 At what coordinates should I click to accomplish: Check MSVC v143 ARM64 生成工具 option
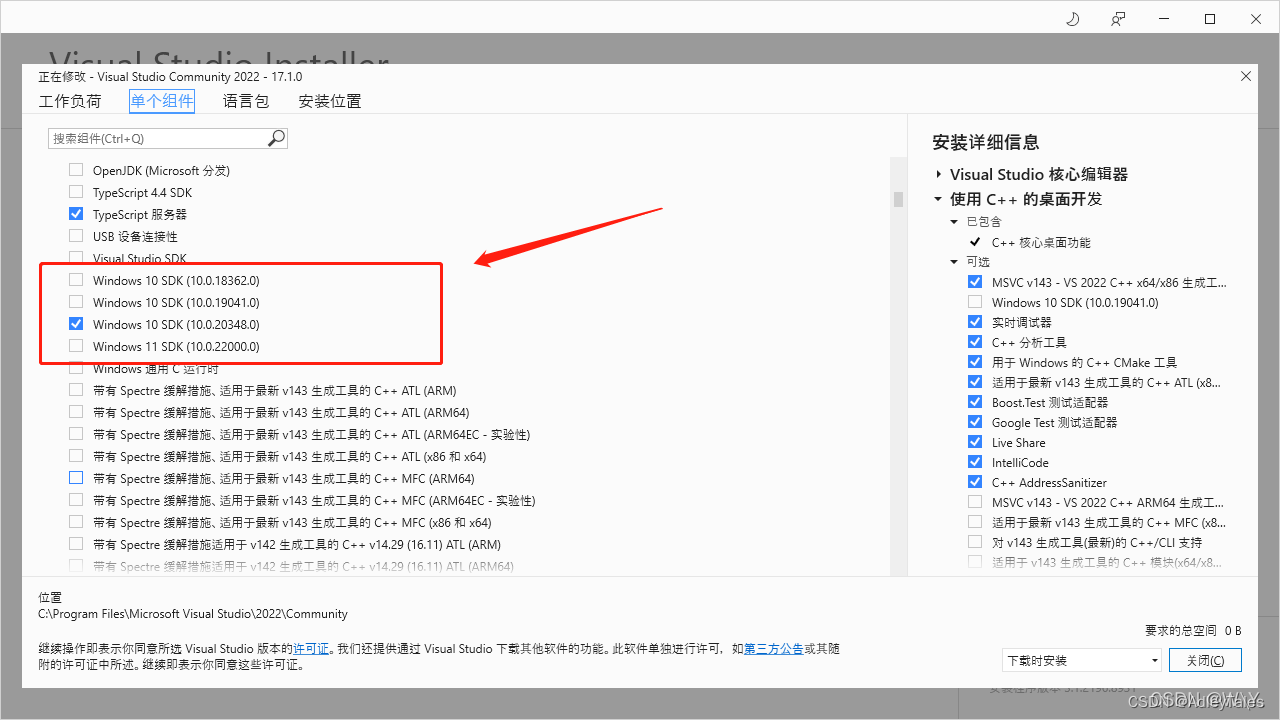[975, 502]
